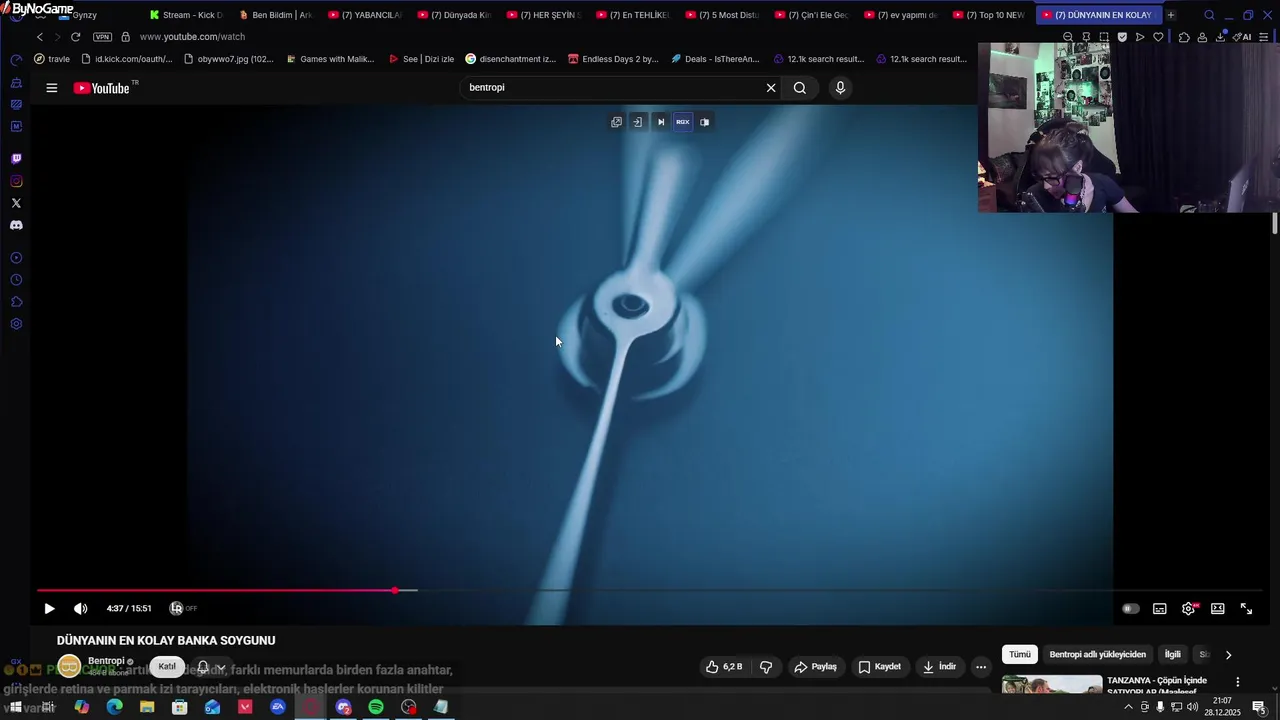
Task: Click the YouTube search magnifier button
Action: tap(800, 88)
